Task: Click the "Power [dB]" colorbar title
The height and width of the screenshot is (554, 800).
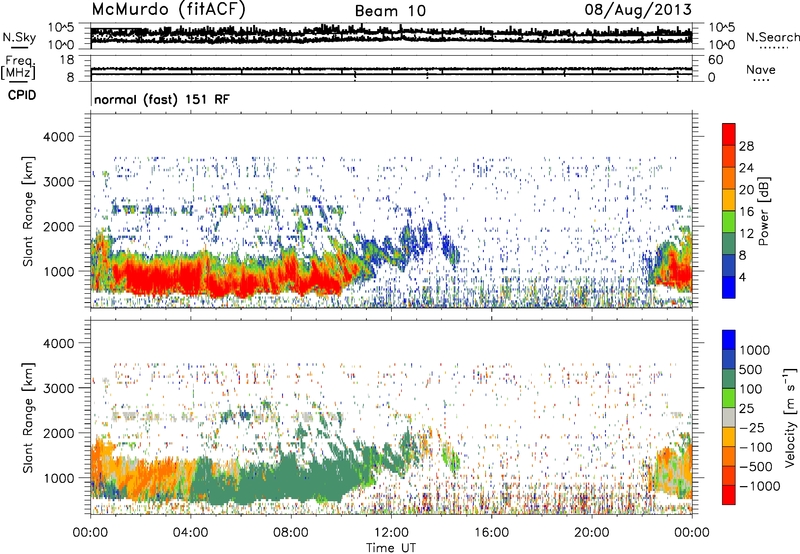Action: click(x=763, y=211)
